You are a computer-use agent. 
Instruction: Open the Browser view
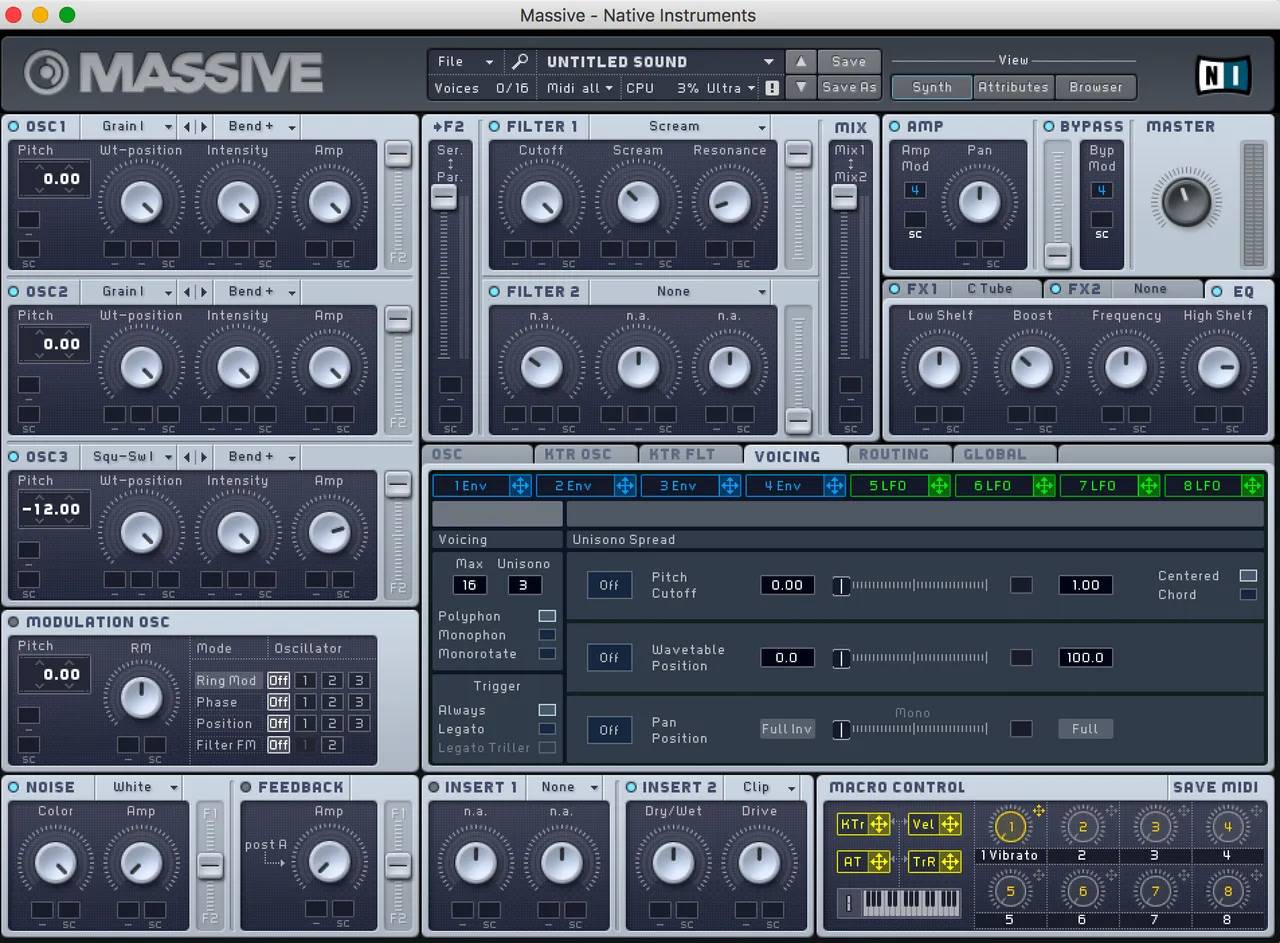(x=1096, y=87)
